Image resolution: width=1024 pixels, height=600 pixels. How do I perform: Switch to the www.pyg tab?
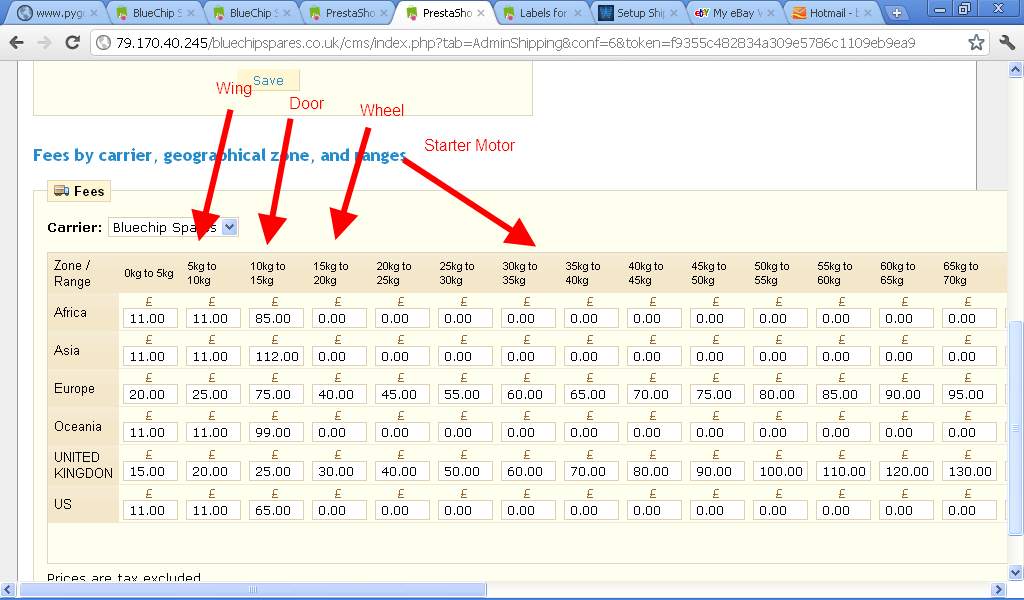pos(57,13)
